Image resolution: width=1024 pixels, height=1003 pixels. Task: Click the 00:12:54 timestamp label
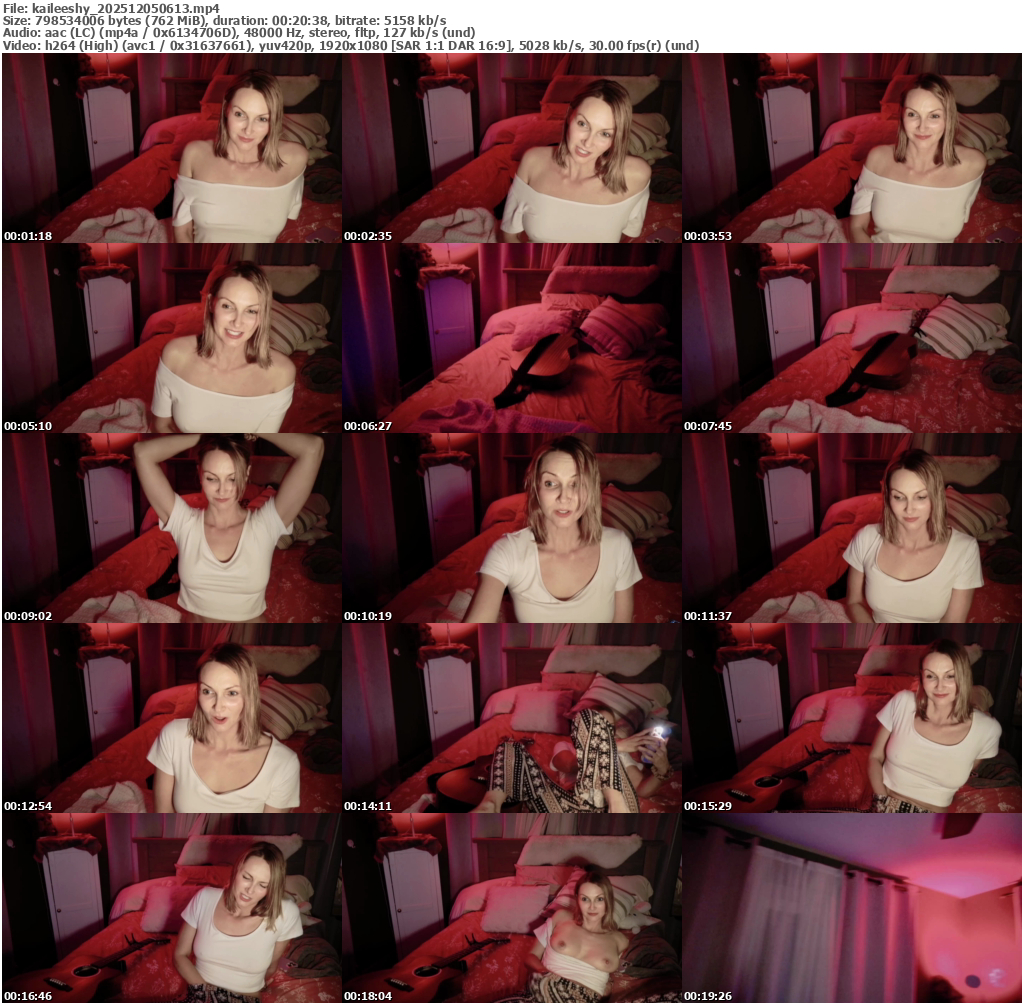click(x=28, y=806)
